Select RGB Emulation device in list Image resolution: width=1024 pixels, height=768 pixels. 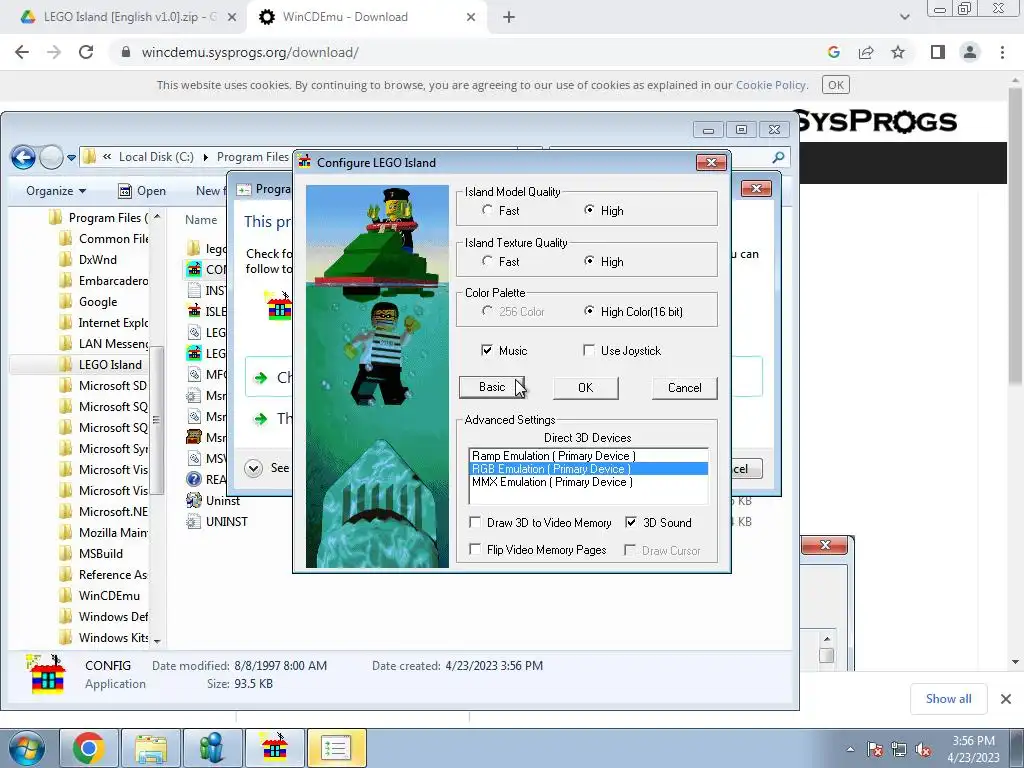point(588,469)
